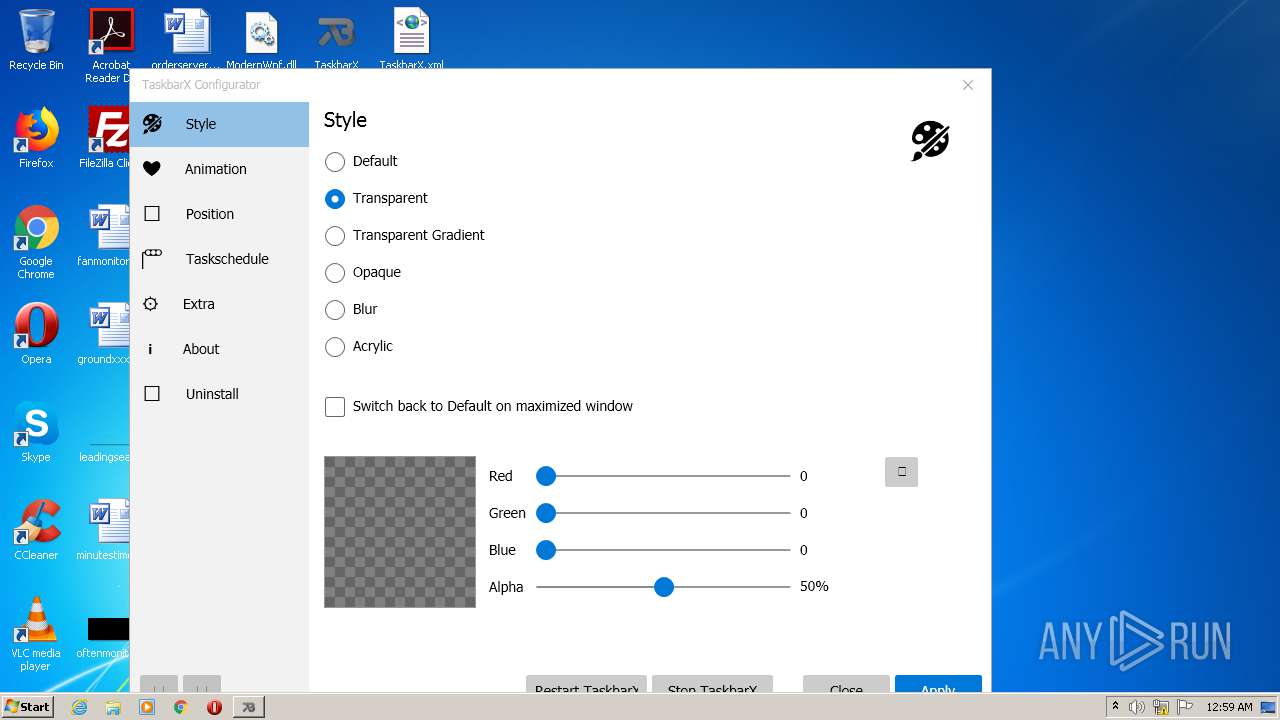Go to the Position settings page
The image size is (1280, 720).
tap(219, 214)
